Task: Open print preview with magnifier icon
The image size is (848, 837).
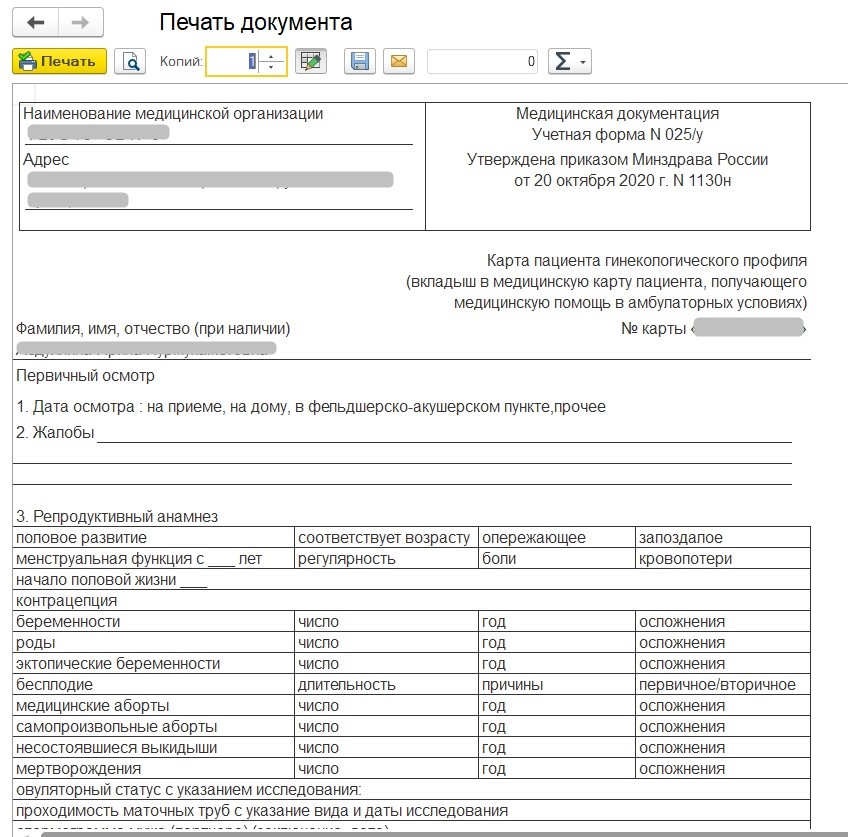Action: click(x=129, y=62)
